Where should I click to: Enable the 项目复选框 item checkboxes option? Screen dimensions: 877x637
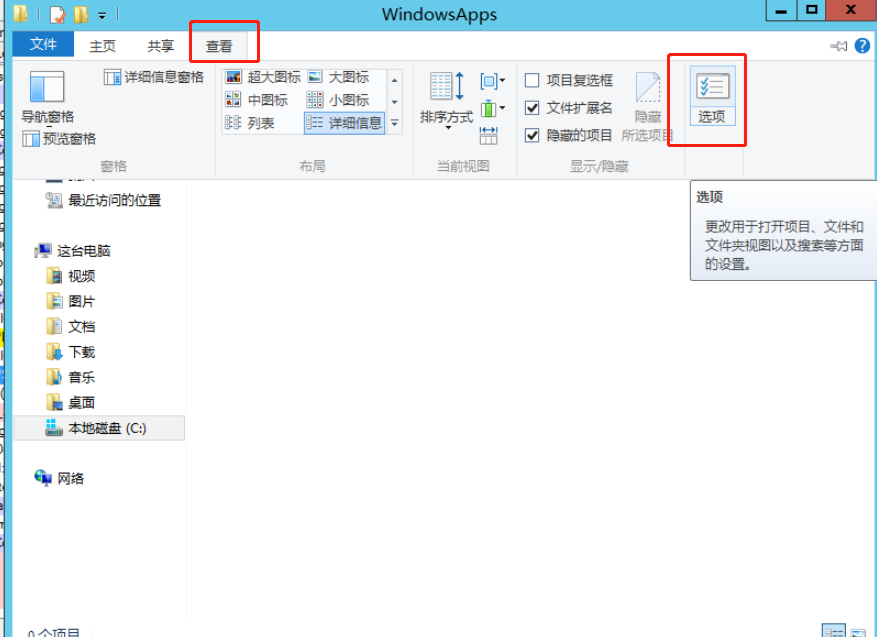[x=533, y=81]
